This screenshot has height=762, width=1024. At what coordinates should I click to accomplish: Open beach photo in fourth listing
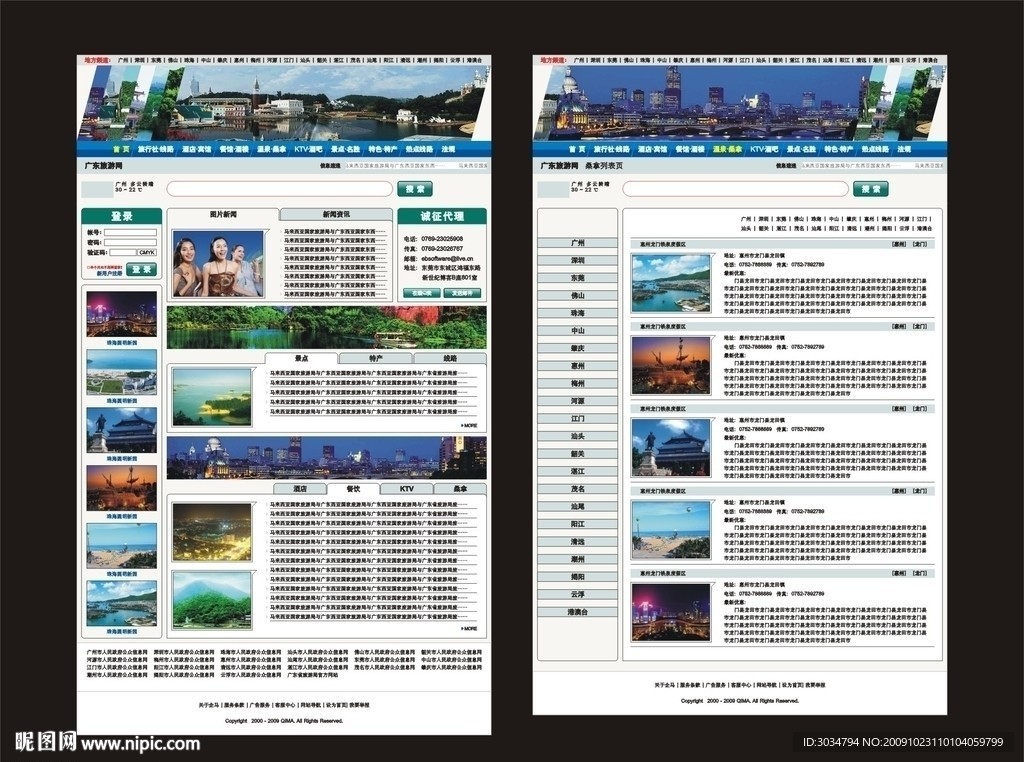pos(671,530)
